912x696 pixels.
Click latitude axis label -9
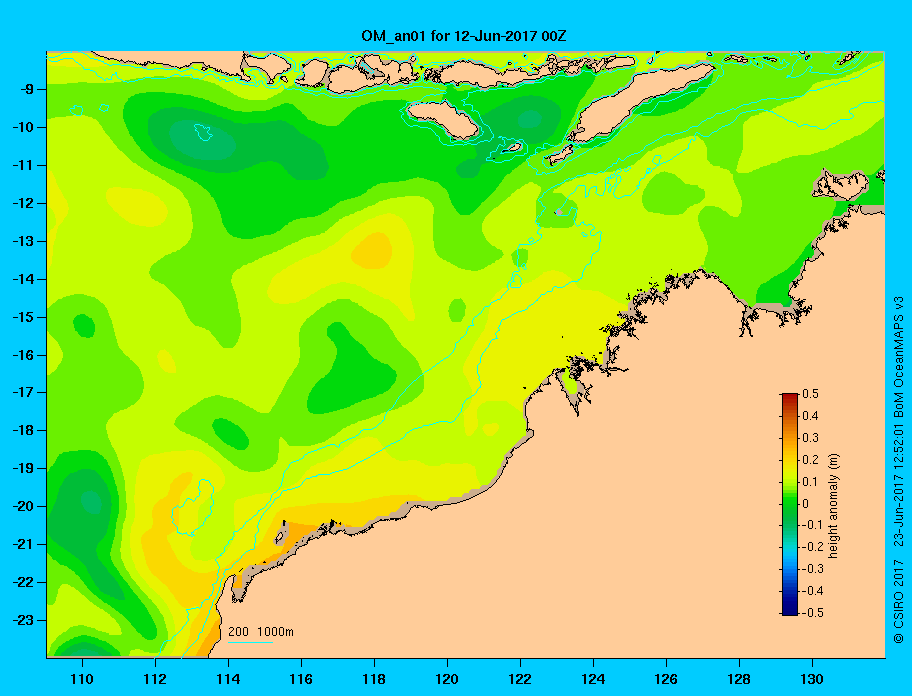pos(26,90)
